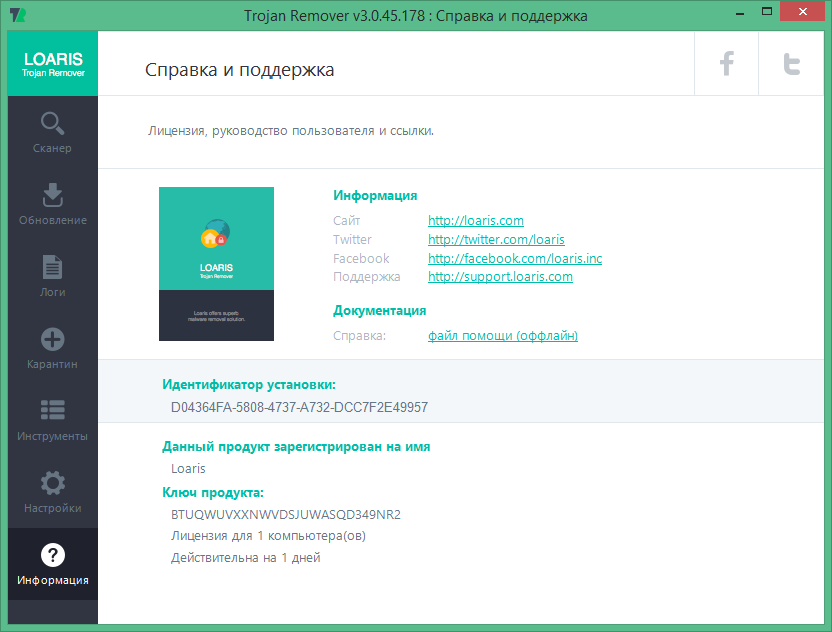Viewport: 832px width, 632px height.
Task: Click the Twitter icon in header
Action: 792,64
